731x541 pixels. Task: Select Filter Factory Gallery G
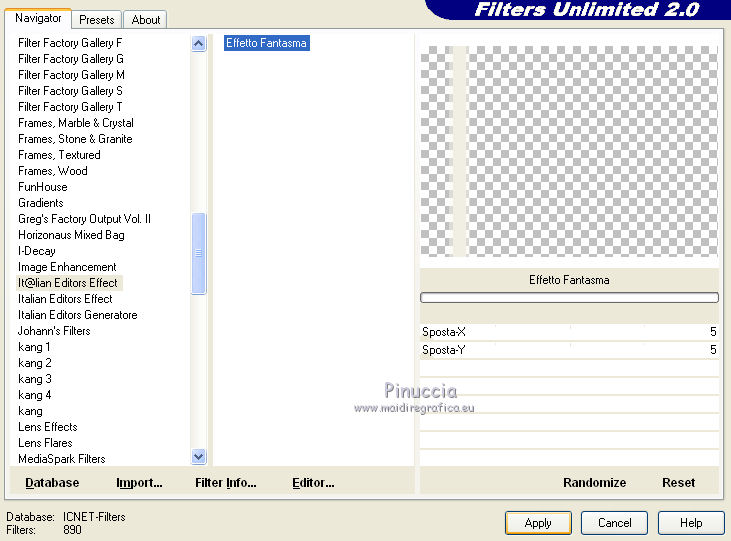(x=71, y=59)
